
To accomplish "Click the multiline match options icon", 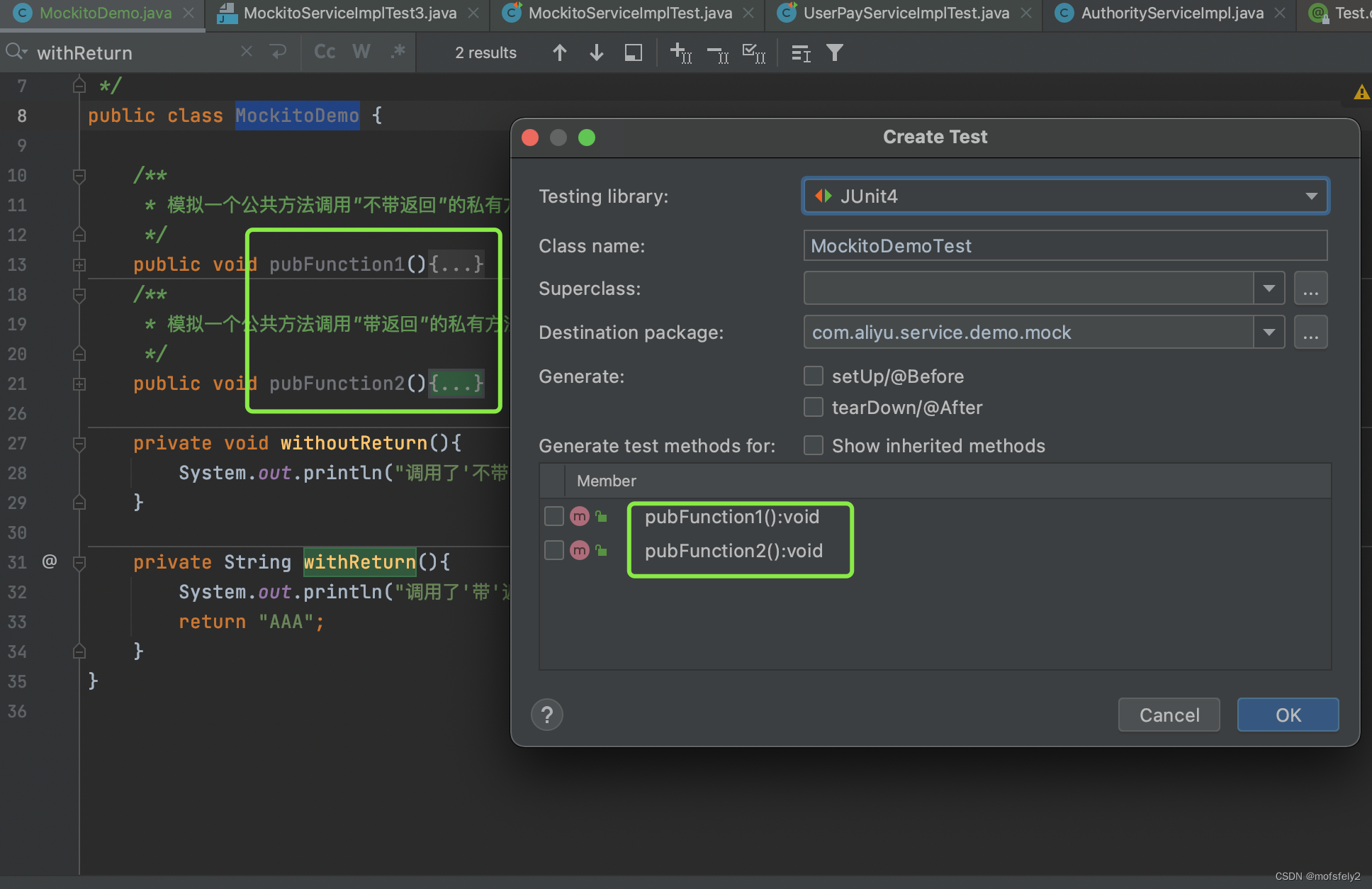I will (x=801, y=52).
